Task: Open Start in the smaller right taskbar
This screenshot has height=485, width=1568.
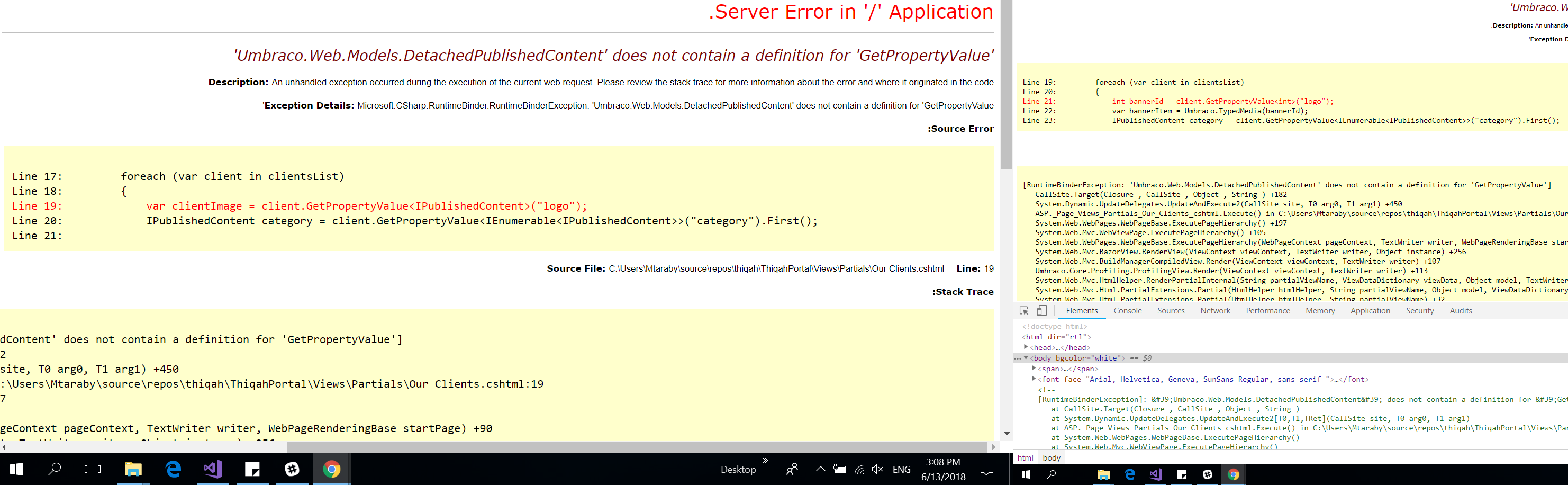Action: (1026, 474)
